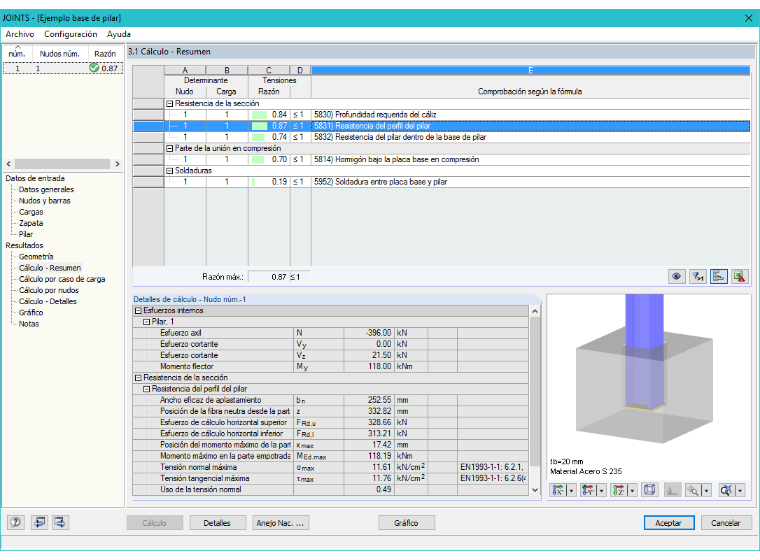Click the help question mark icon
The width and height of the screenshot is (760, 560).
16,522
